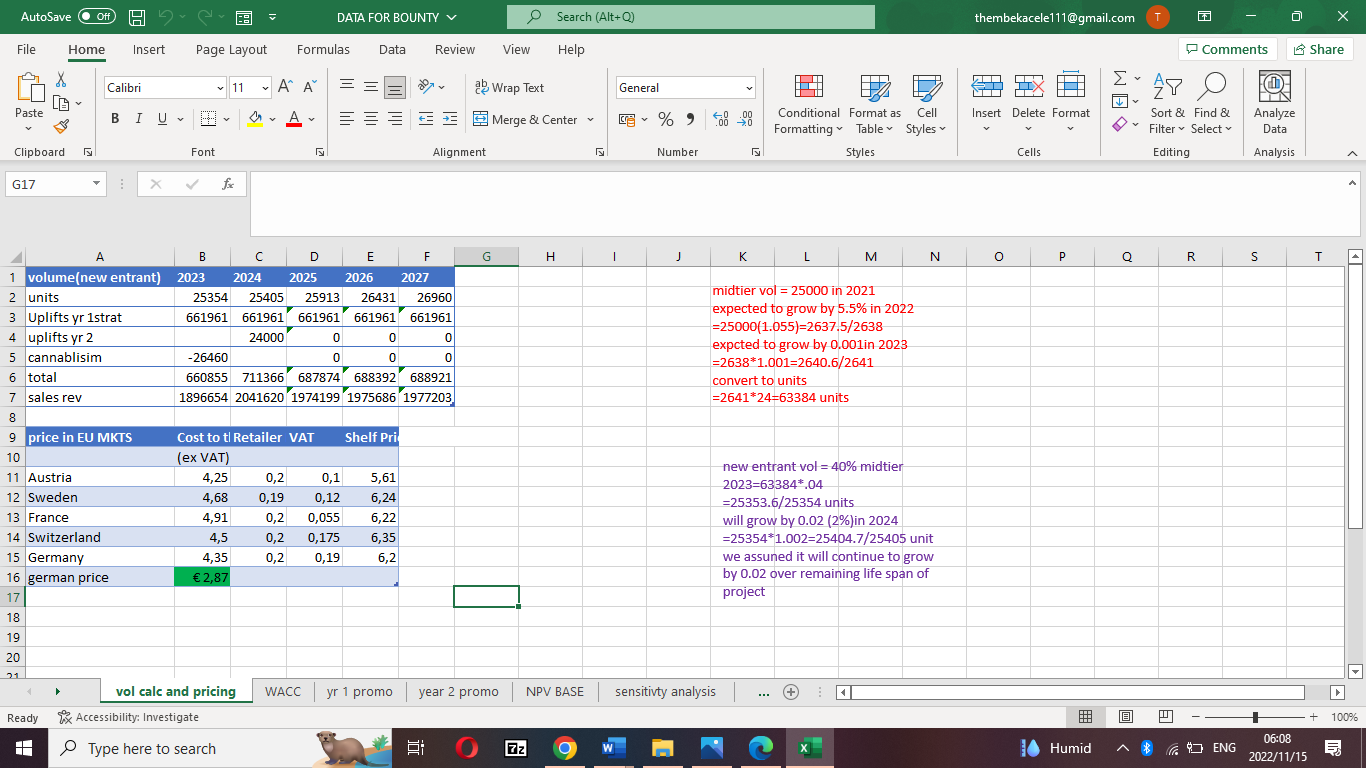The width and height of the screenshot is (1366, 768).
Task: Switch to Page Break Preview in the status bar
Action: pos(1165,717)
